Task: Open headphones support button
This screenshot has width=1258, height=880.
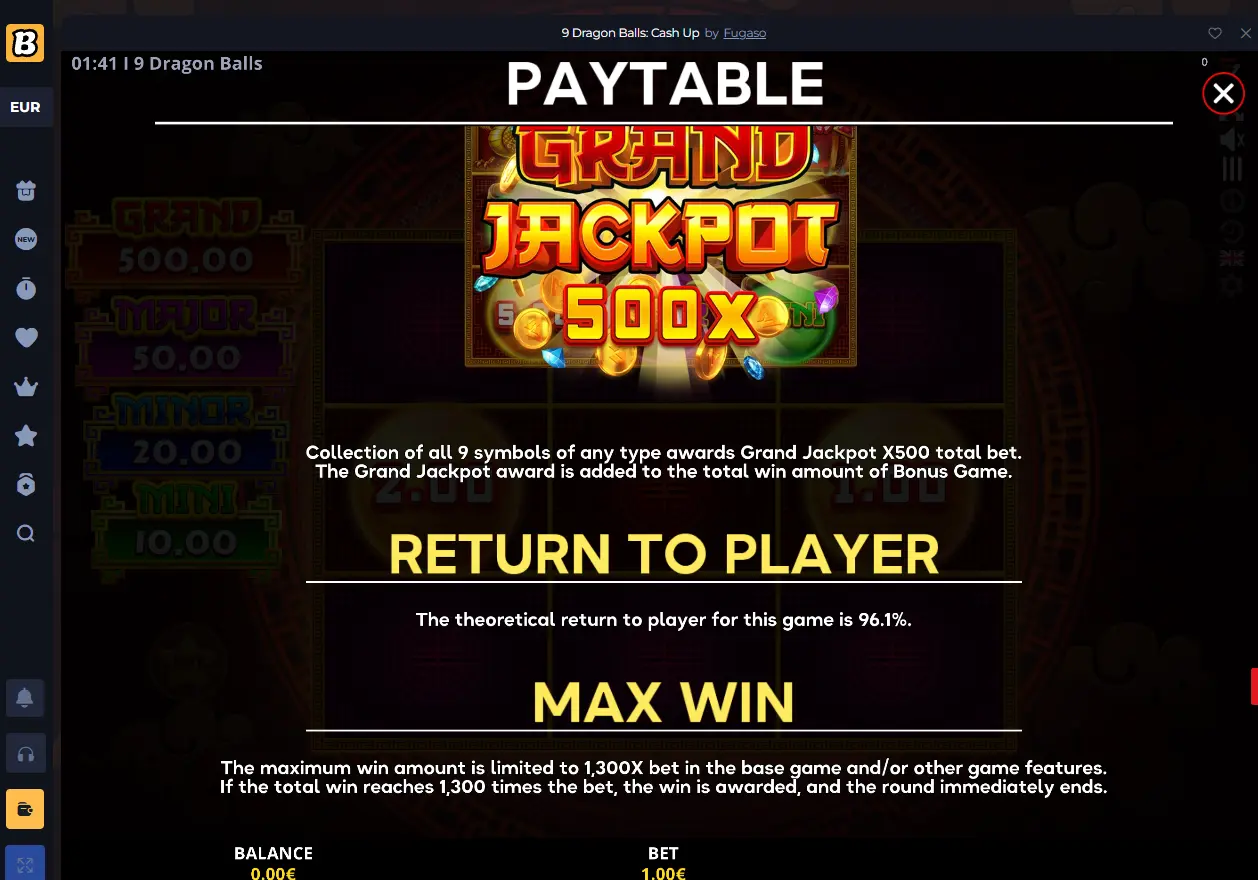Action: [25, 753]
